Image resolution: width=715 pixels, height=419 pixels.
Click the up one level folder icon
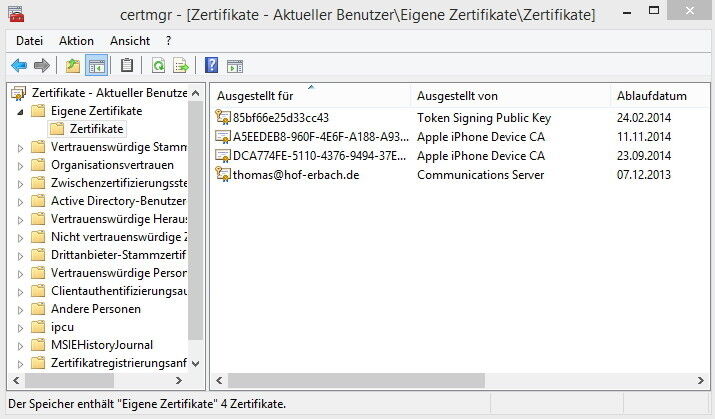(73, 66)
